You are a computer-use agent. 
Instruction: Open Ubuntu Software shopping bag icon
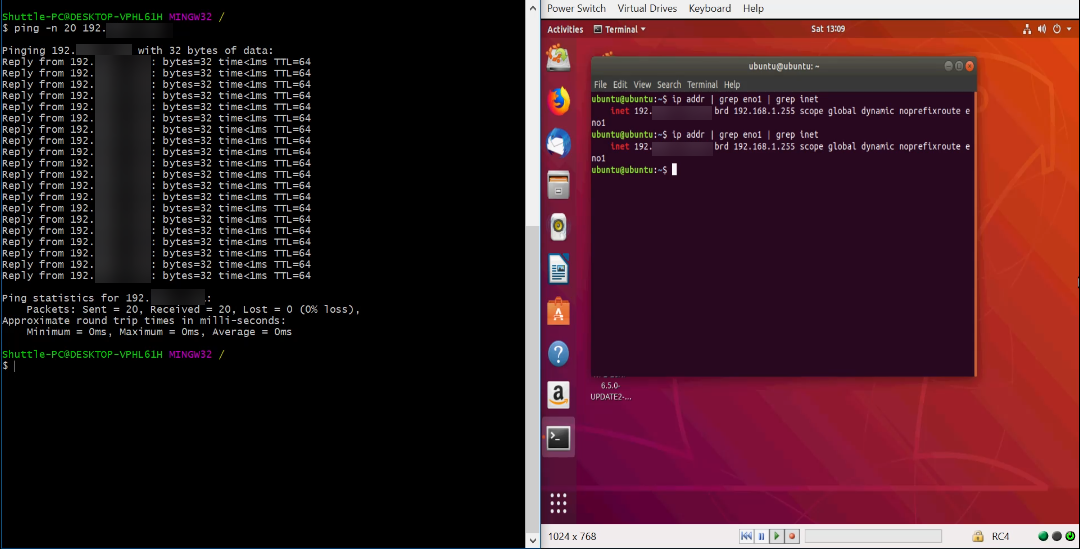pos(559,311)
